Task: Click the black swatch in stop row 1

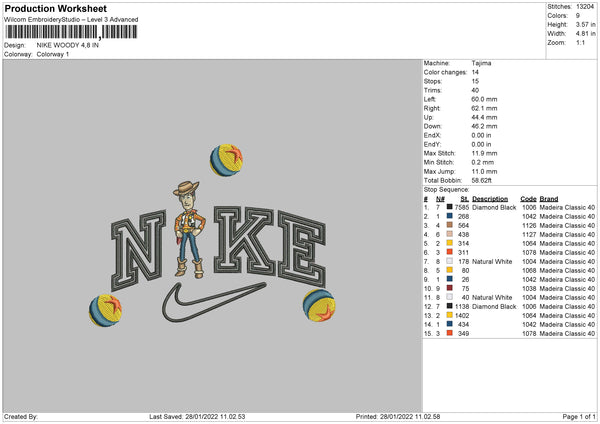Action: coord(450,207)
